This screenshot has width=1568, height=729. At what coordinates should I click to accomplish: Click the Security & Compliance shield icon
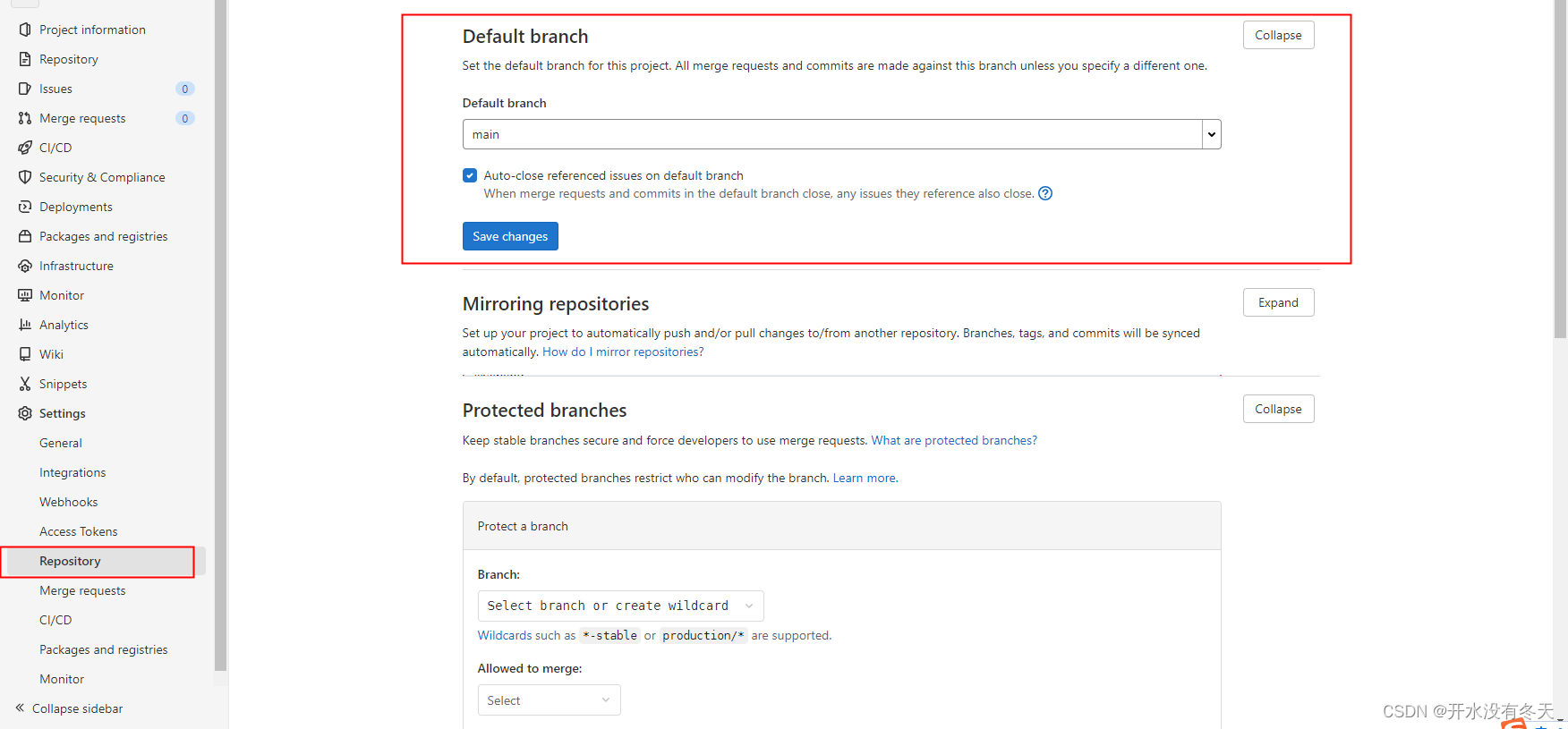point(25,177)
